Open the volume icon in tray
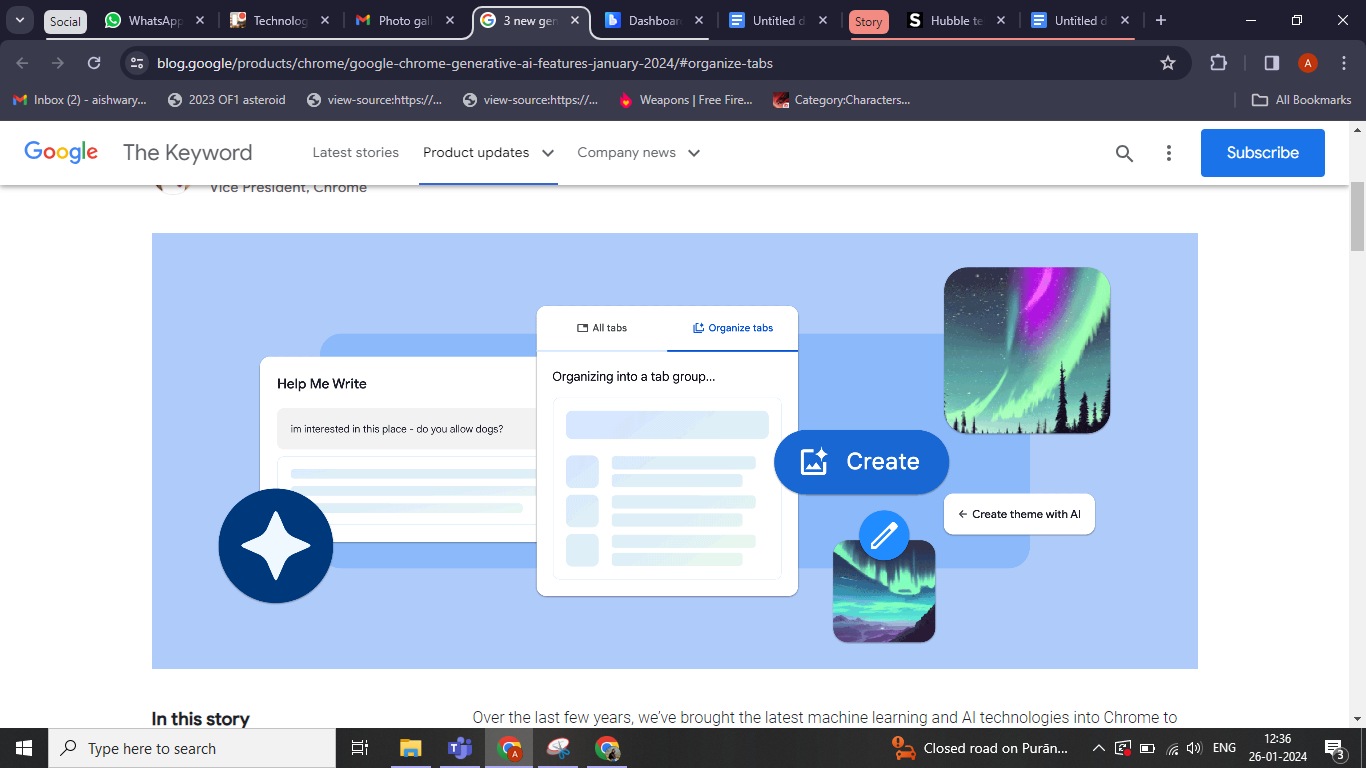The width and height of the screenshot is (1366, 768). pyautogui.click(x=1194, y=748)
